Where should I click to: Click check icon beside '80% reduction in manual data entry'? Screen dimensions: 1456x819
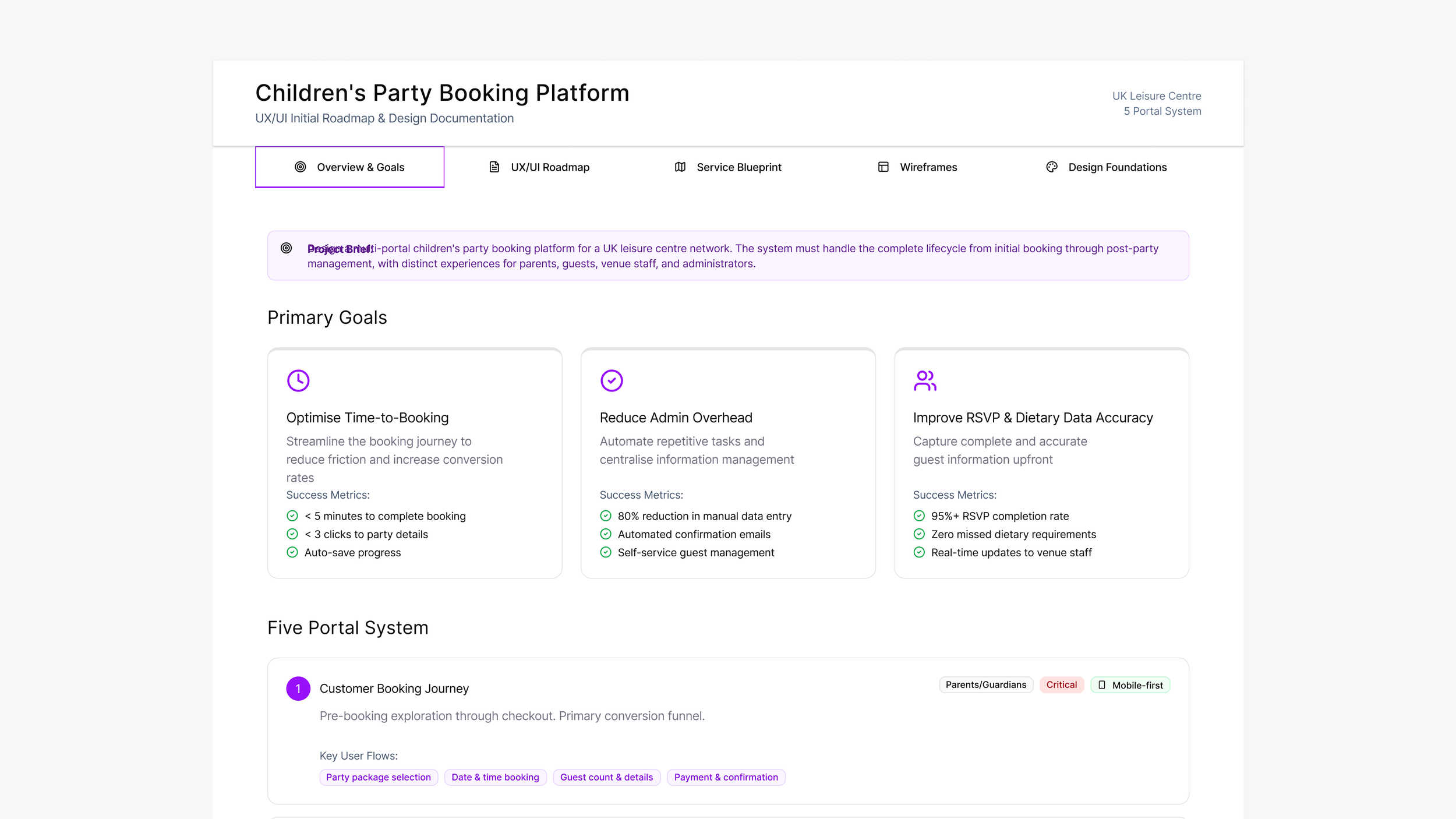coord(606,516)
